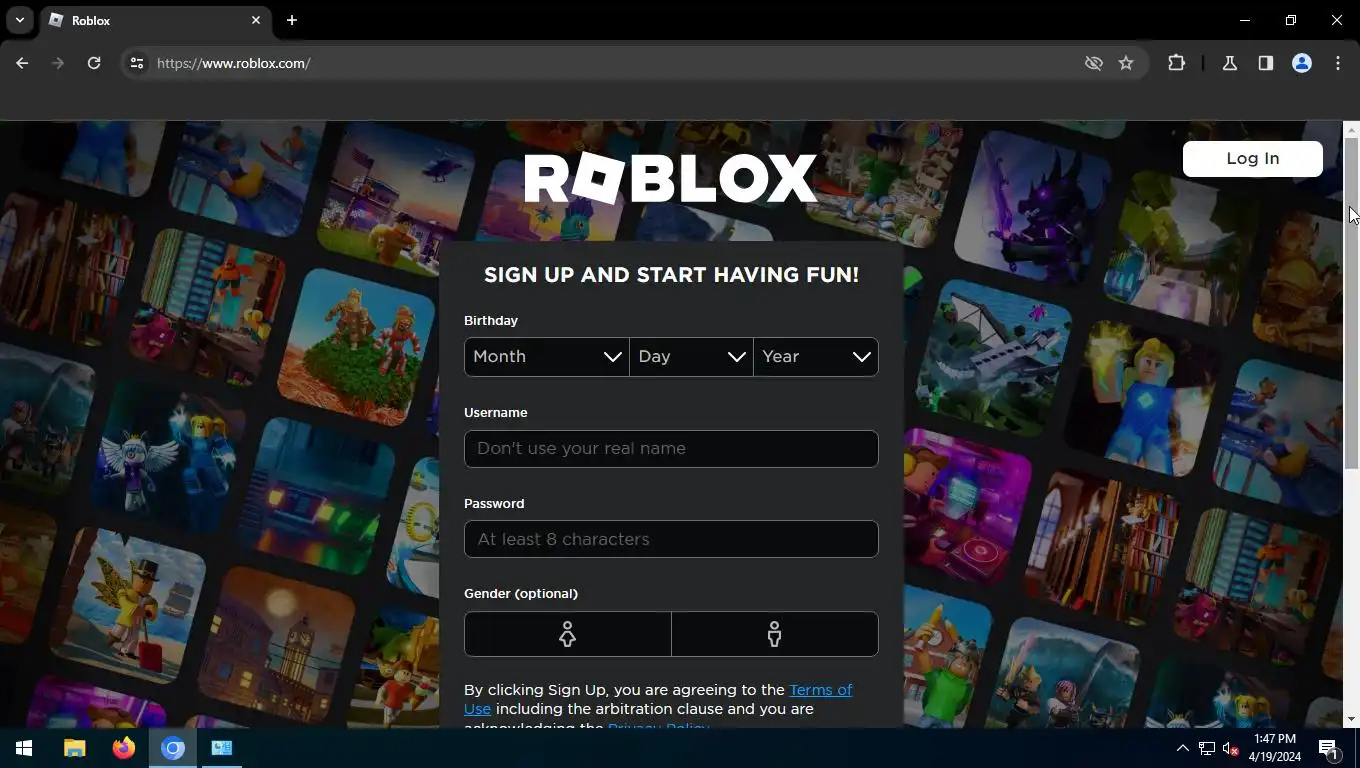This screenshot has width=1360, height=768.
Task: Open the Chrome profile avatar
Action: coord(1302,63)
